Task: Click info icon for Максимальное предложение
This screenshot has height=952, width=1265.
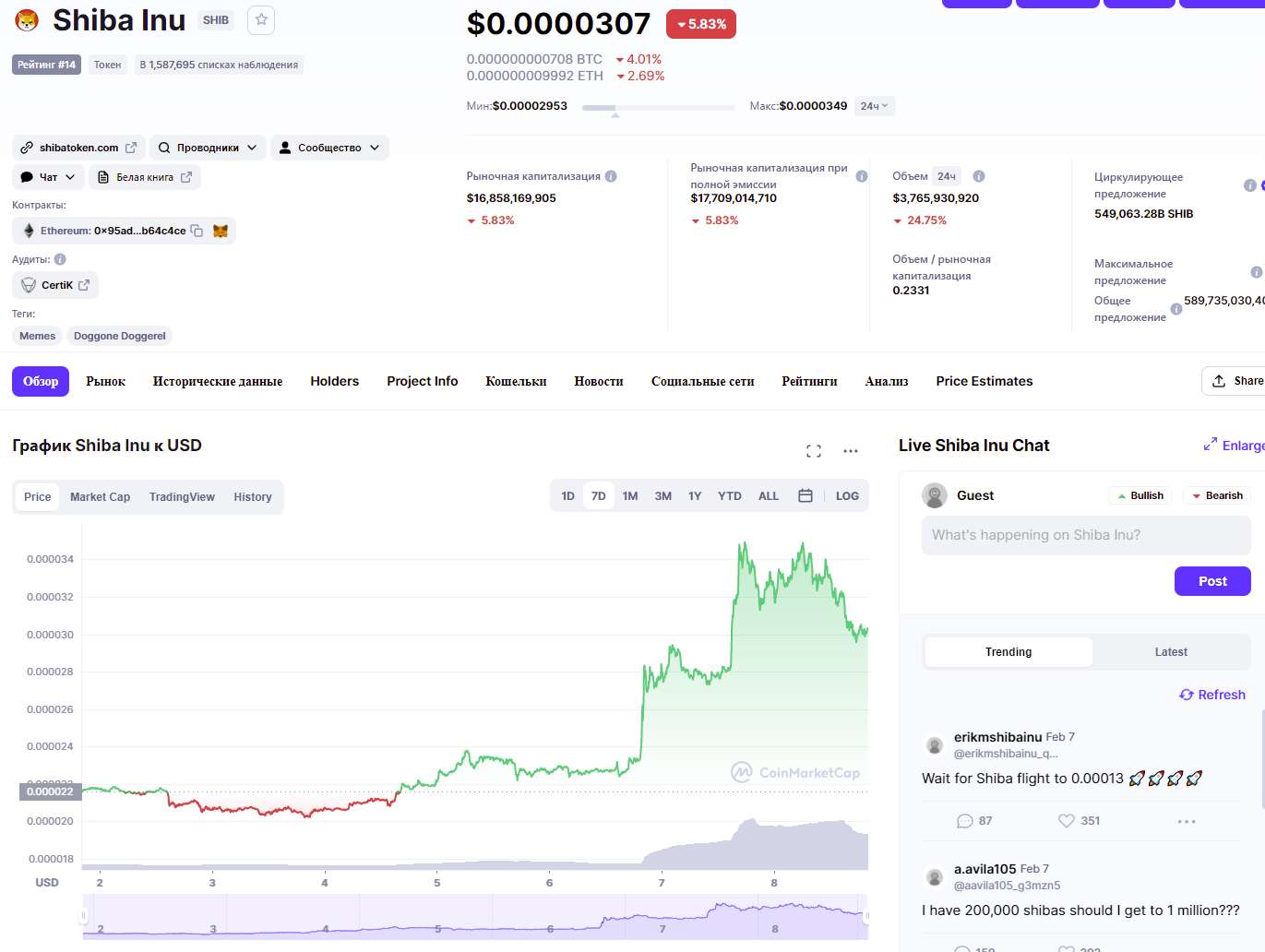Action: click(x=1257, y=272)
